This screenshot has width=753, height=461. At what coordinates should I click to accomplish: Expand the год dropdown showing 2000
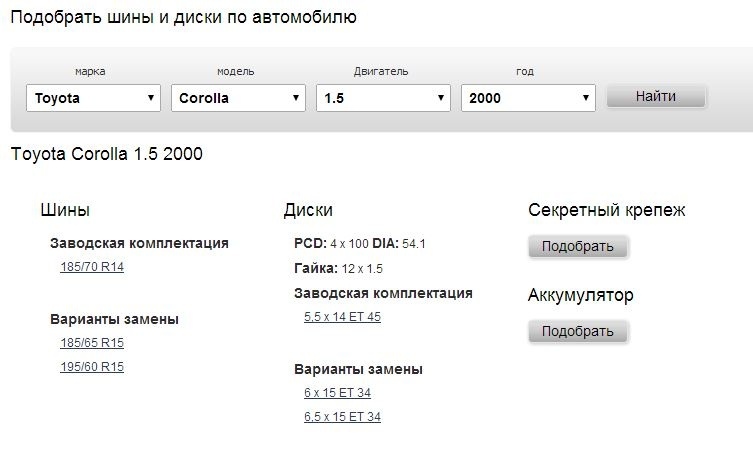[x=527, y=98]
